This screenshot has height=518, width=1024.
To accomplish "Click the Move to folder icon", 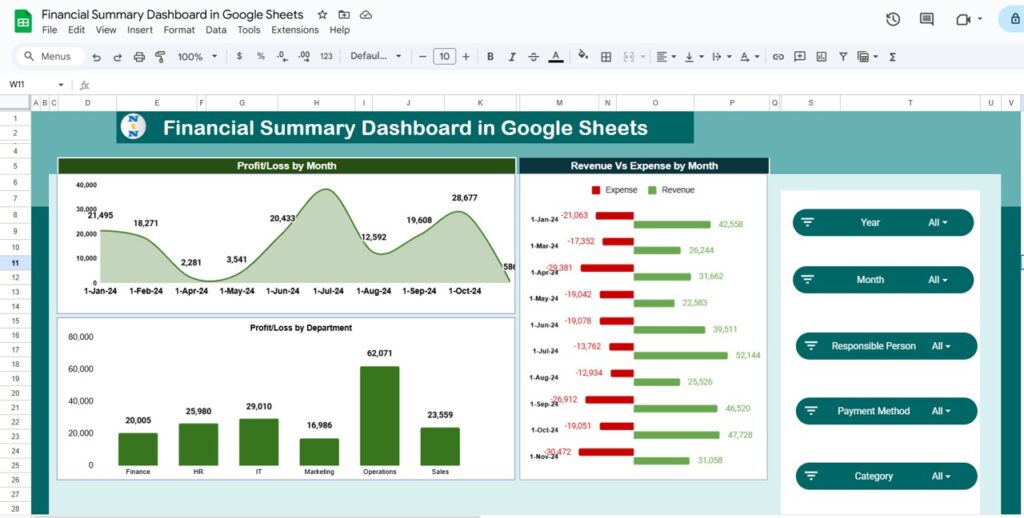I will 344,14.
